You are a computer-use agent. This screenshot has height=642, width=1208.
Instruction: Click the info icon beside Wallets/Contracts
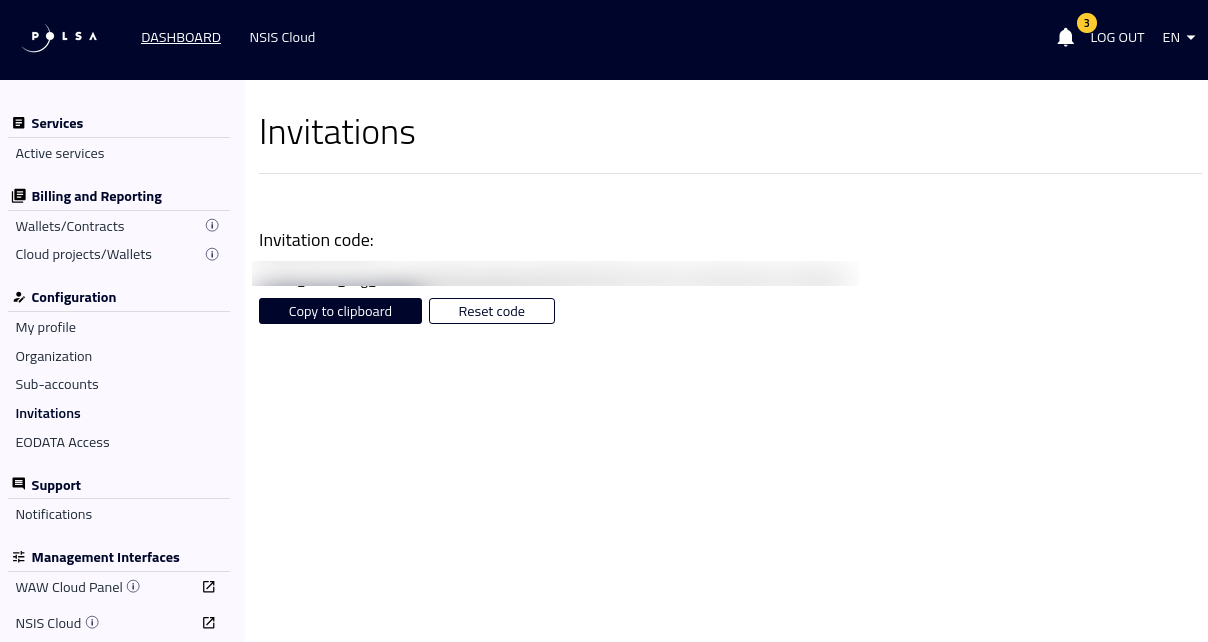coord(212,225)
